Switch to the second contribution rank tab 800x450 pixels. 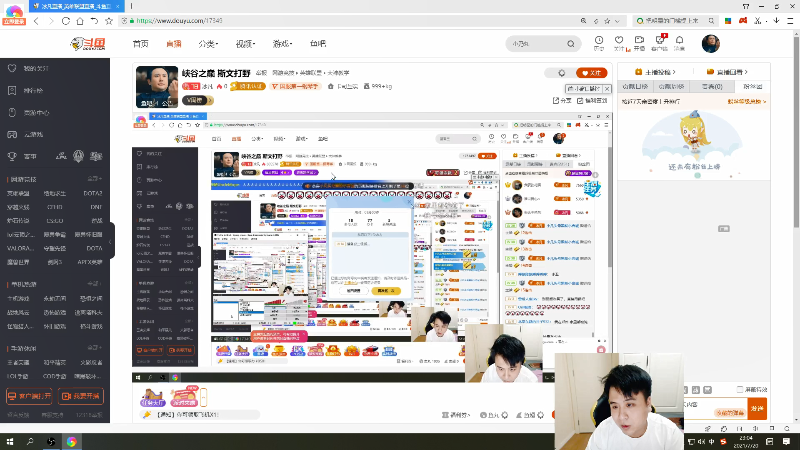coord(670,87)
